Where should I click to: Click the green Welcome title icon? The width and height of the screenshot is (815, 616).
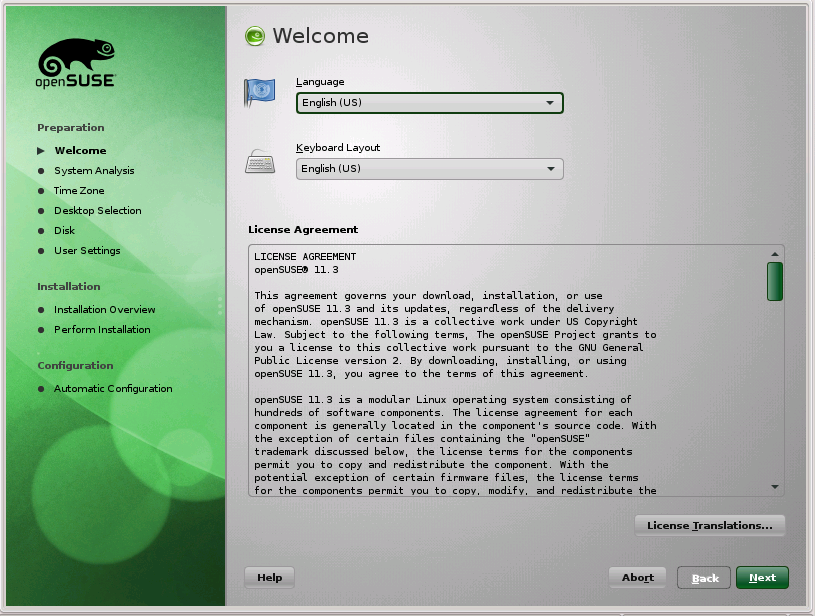(255, 36)
